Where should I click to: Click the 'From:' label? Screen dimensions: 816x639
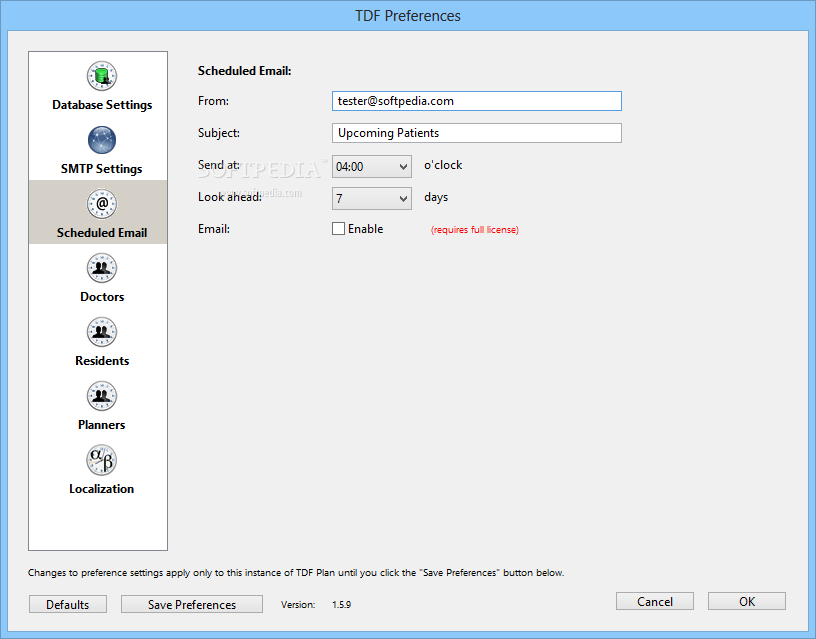(213, 101)
